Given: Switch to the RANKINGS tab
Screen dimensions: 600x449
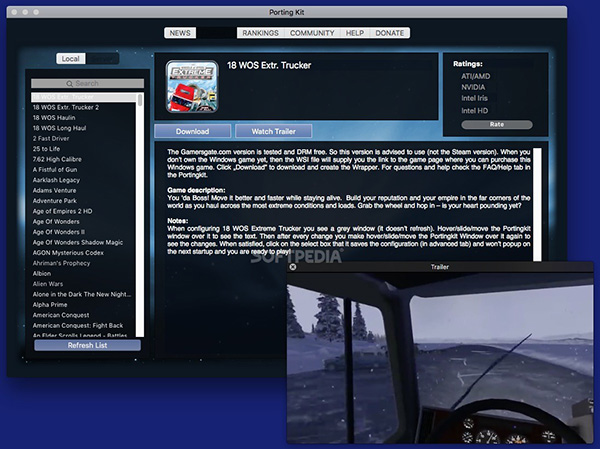Looking at the screenshot, I should click(x=260, y=33).
